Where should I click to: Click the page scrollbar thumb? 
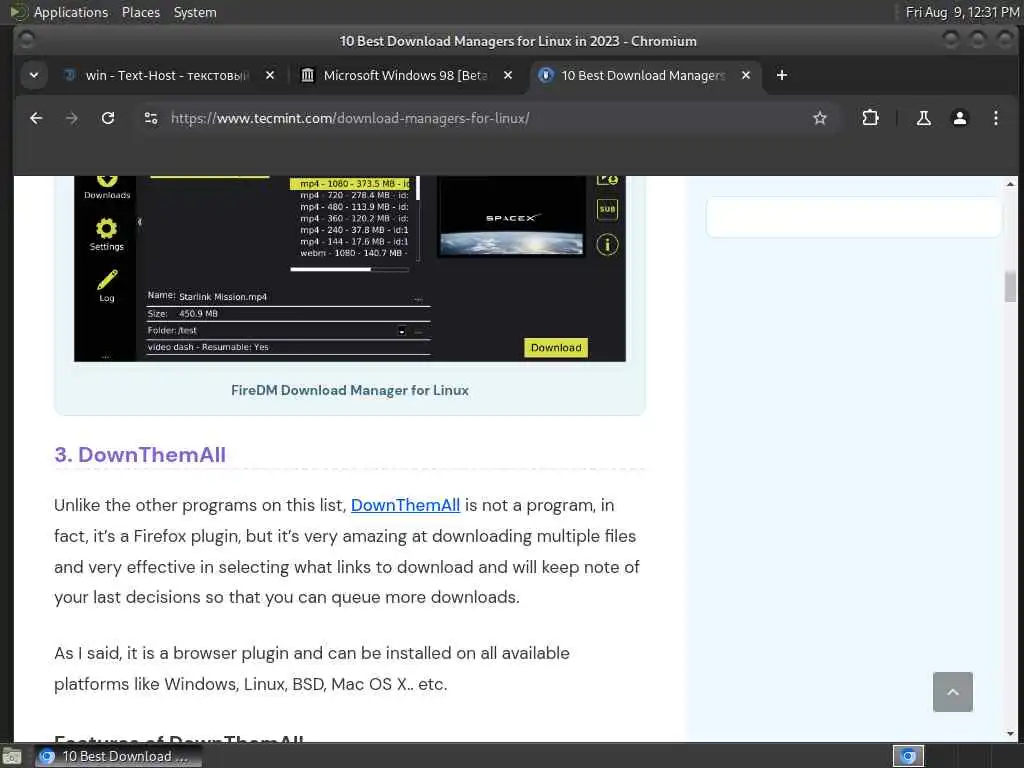tap(1010, 287)
